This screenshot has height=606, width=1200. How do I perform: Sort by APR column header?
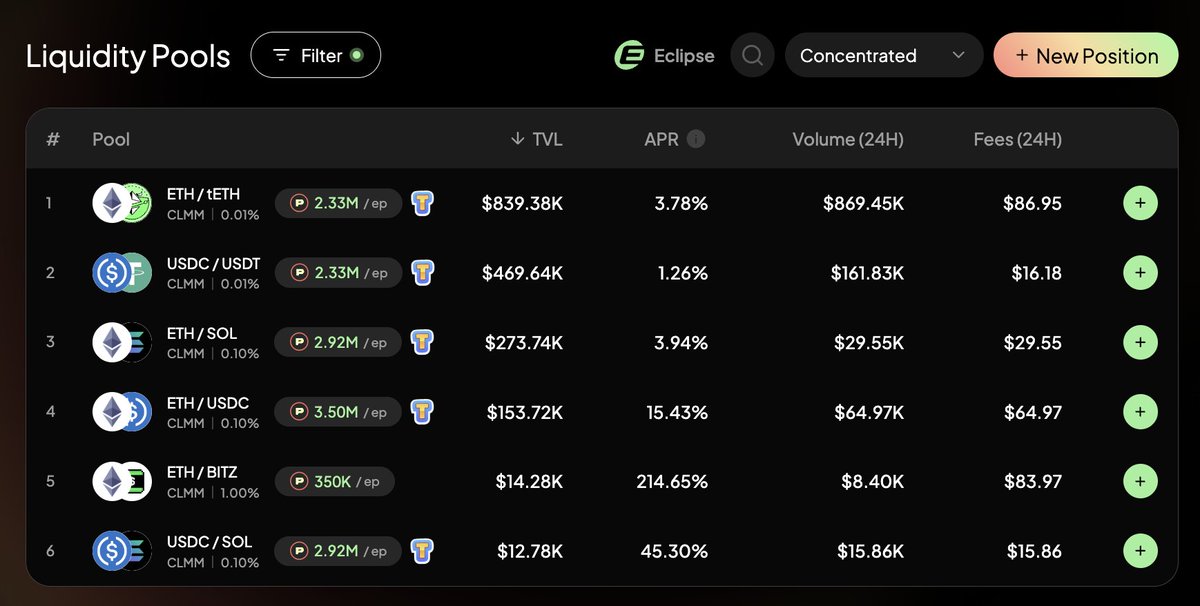pyautogui.click(x=661, y=139)
